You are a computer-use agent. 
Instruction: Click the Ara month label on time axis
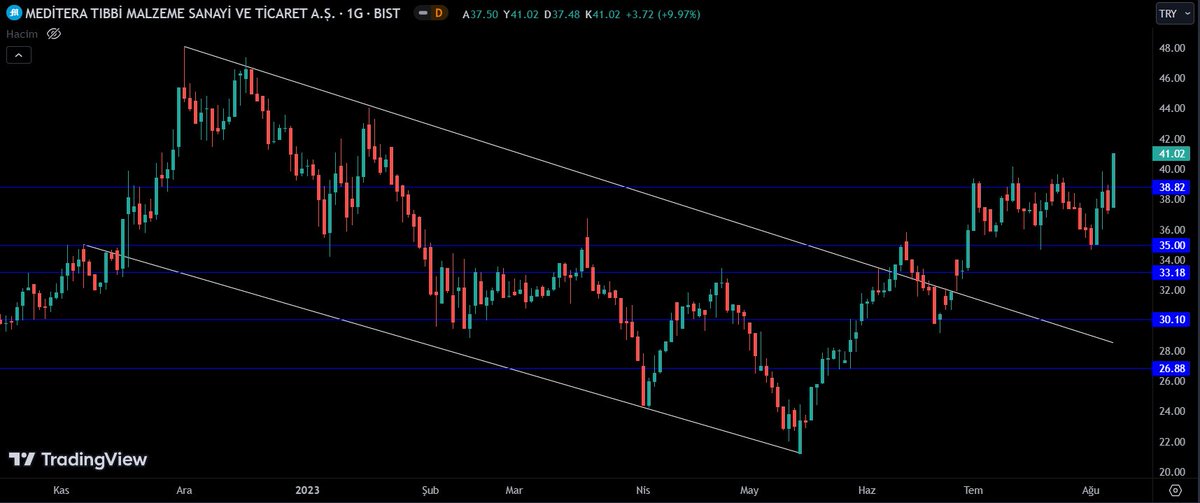tap(184, 491)
